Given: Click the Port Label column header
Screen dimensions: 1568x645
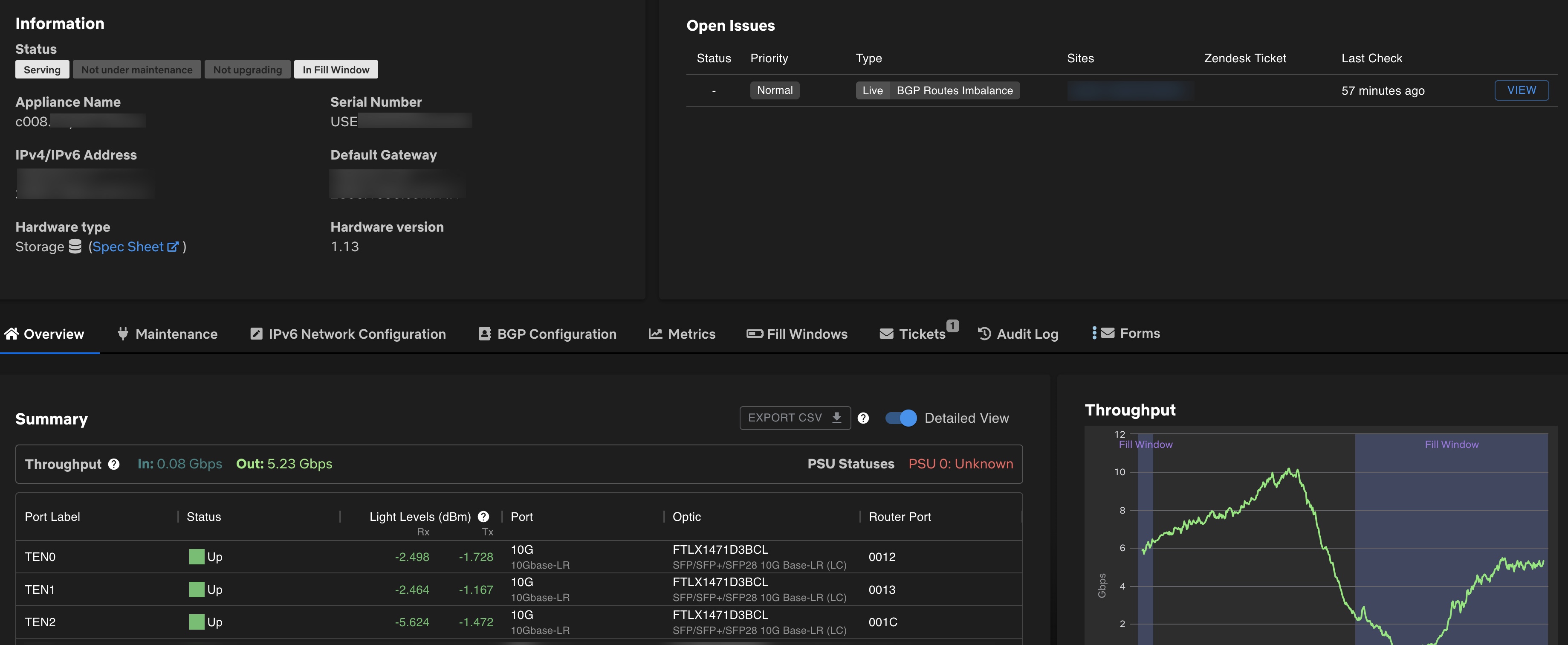Looking at the screenshot, I should click(x=52, y=517).
